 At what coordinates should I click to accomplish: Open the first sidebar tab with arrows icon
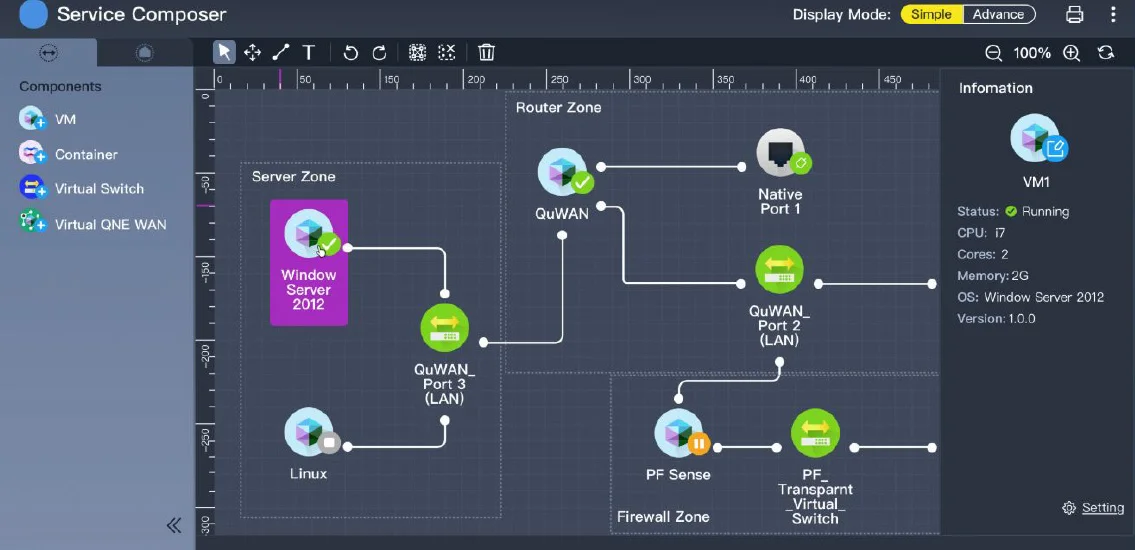click(x=48, y=52)
